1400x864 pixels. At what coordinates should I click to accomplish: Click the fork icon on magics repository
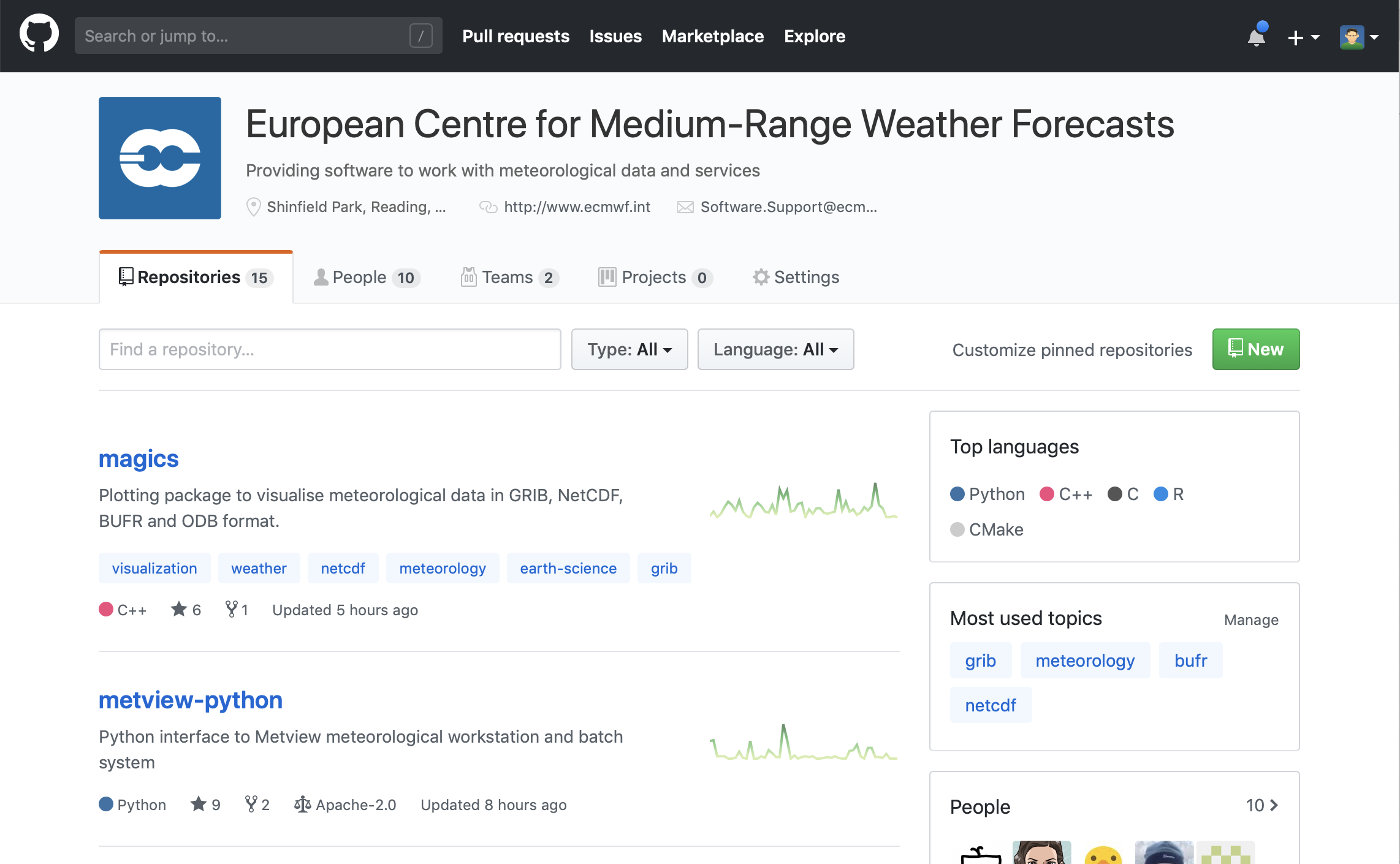pyautogui.click(x=230, y=609)
